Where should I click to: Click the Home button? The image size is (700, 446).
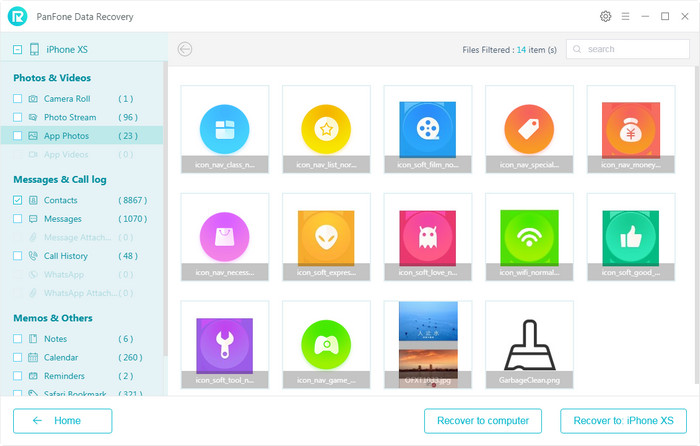63,421
